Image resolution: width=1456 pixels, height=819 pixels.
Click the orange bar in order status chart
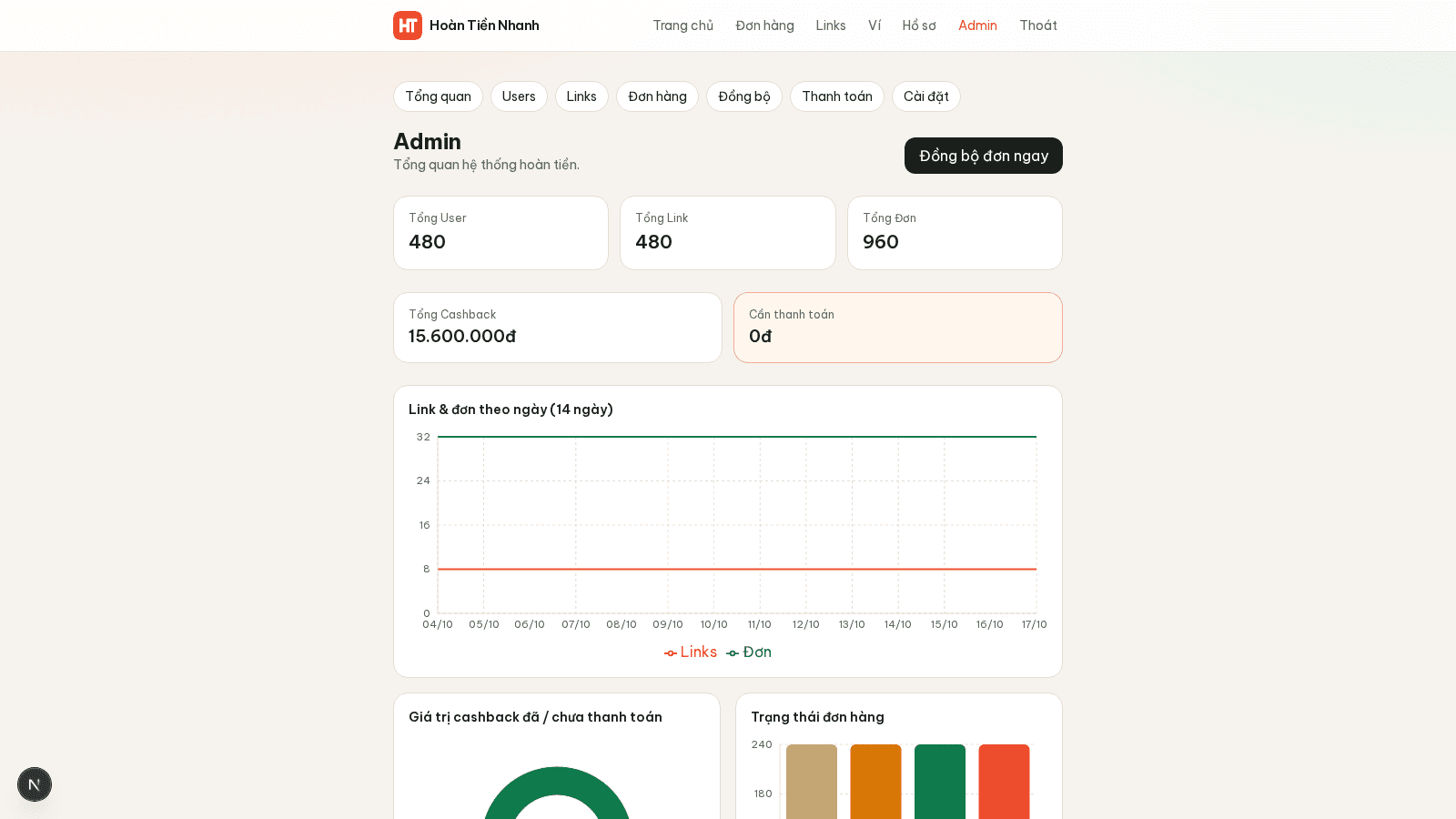tap(875, 782)
